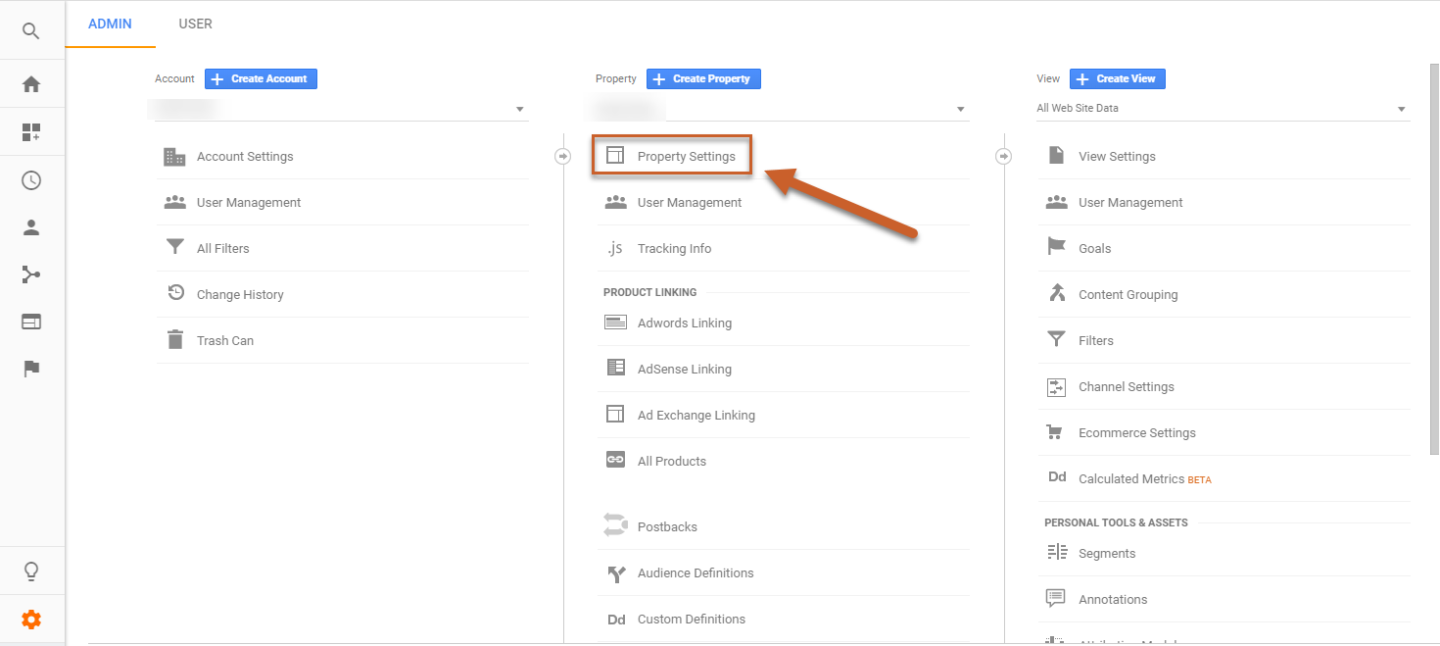Open the Home icon in left sidebar
The width and height of the screenshot is (1440, 646).
tap(31, 85)
